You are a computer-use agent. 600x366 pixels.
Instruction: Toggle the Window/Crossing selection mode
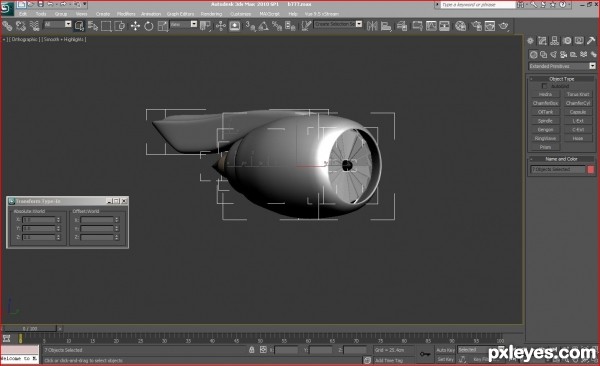[x=120, y=26]
